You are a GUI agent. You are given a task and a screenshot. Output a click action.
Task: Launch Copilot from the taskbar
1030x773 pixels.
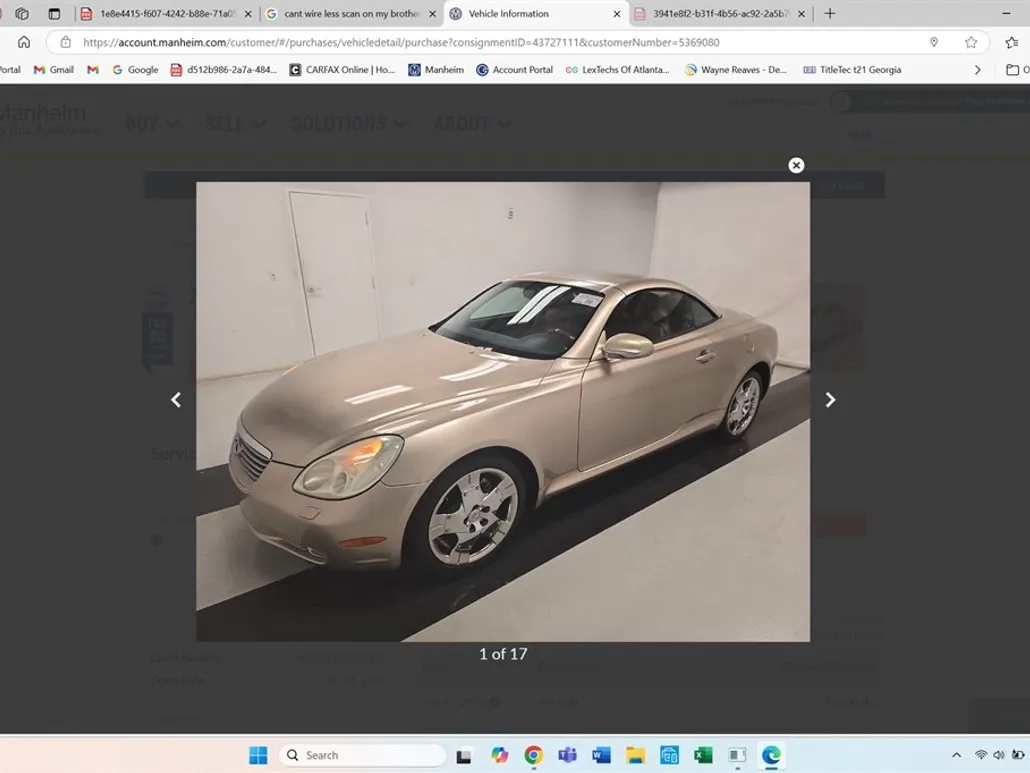point(499,755)
